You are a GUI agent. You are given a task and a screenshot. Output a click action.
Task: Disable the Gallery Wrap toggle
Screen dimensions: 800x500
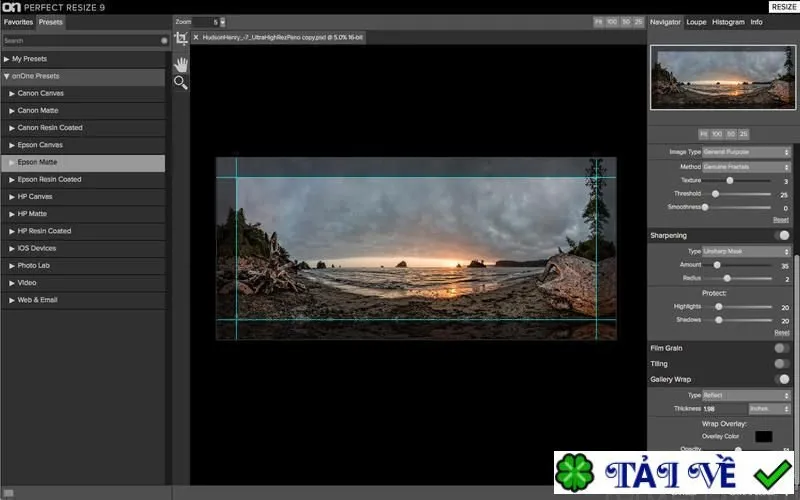click(782, 379)
